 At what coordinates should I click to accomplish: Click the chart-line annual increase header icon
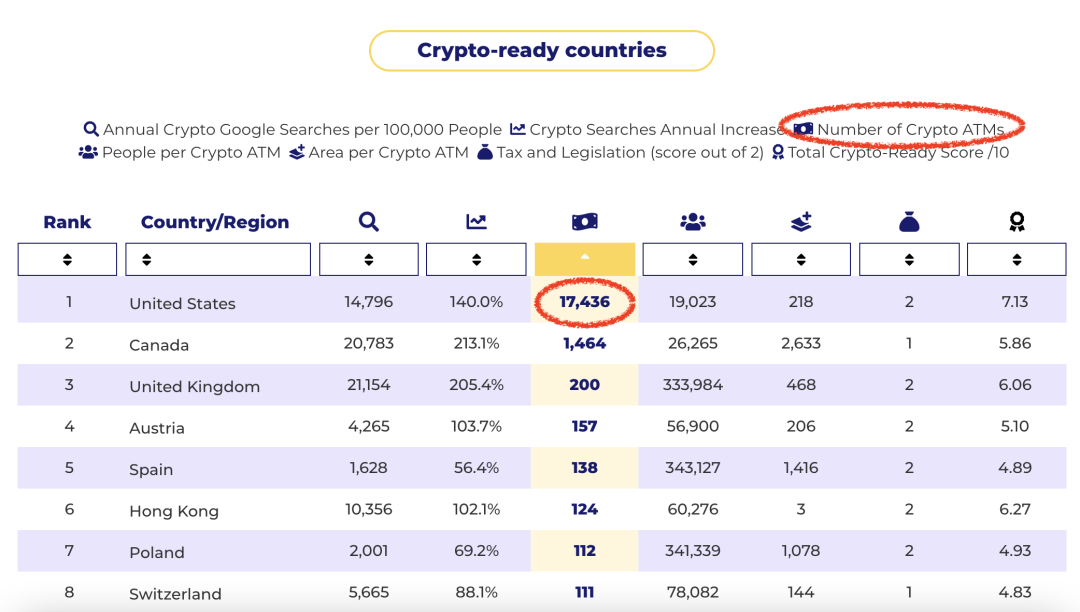[476, 222]
